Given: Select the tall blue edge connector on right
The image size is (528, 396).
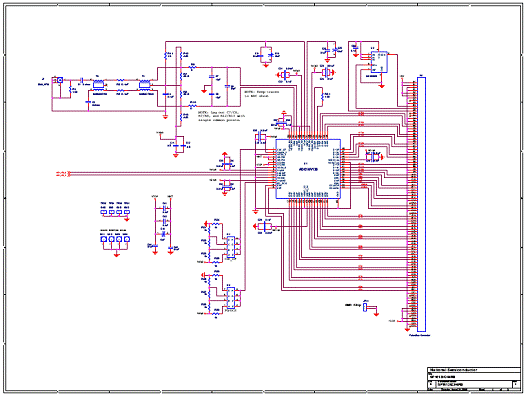Looking at the screenshot, I should tap(421, 204).
